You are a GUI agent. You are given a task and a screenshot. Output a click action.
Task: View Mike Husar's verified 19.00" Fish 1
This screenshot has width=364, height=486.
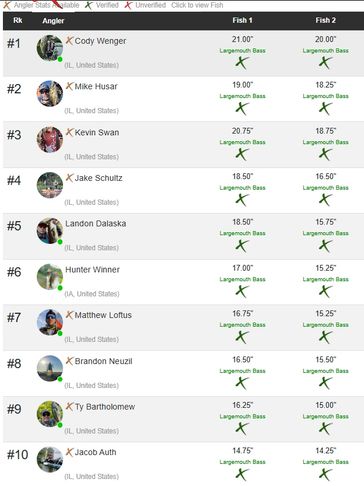(242, 108)
